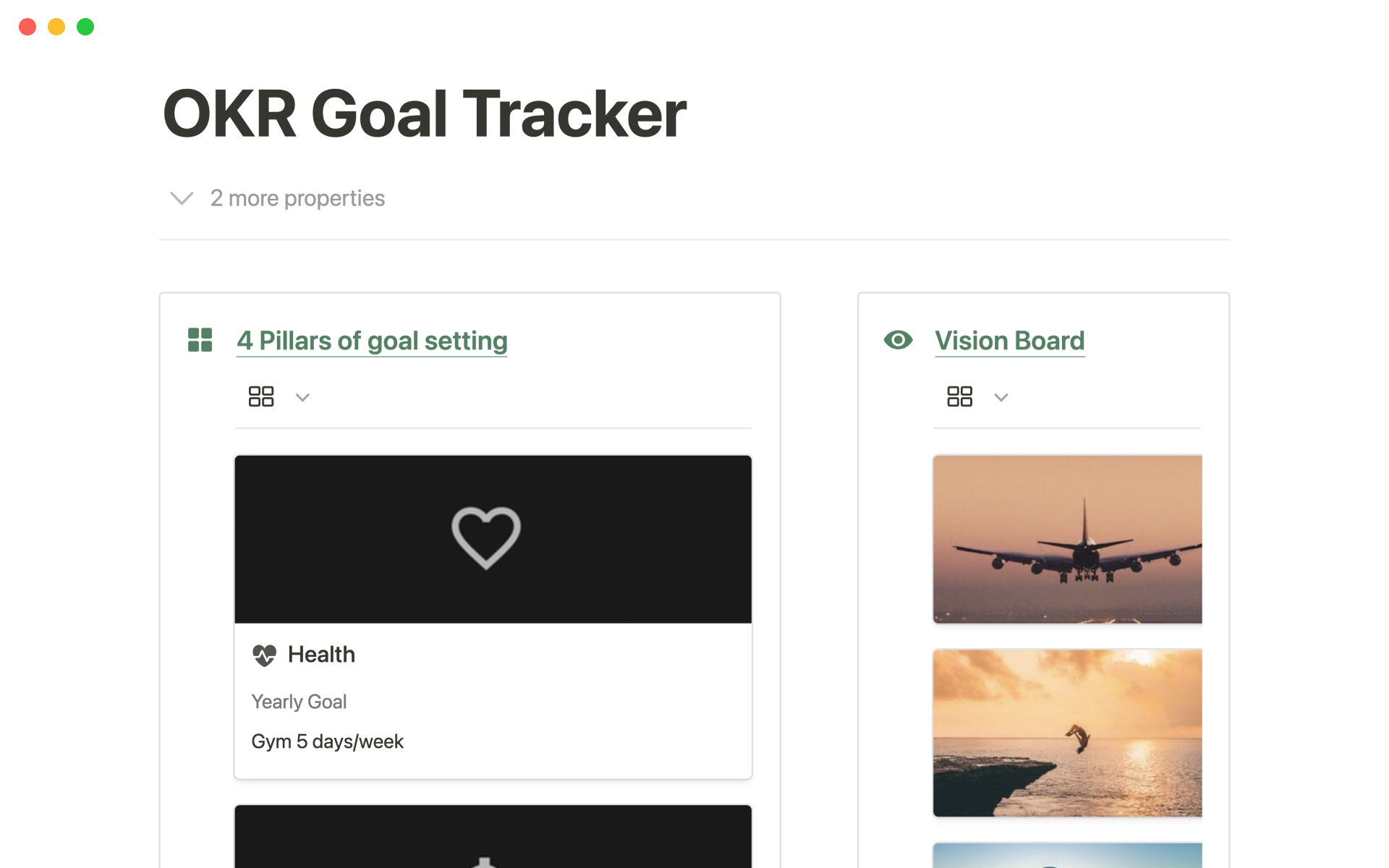Click the heartbeat icon next to Health
Screen dimensions: 1389x868
(x=264, y=655)
